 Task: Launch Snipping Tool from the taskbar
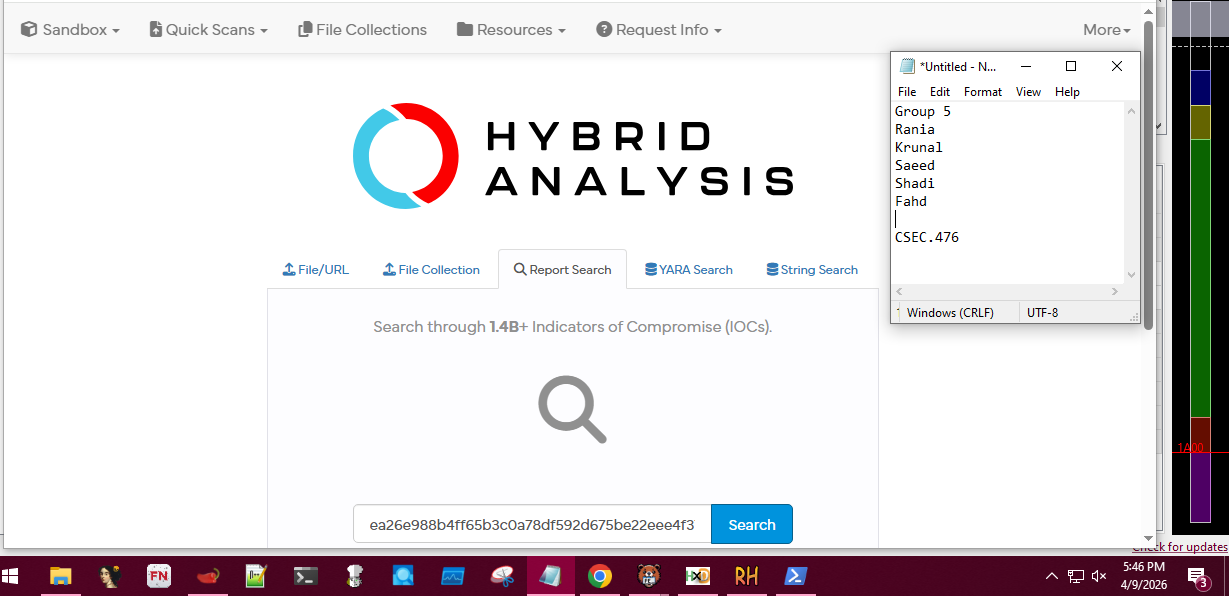[502, 576]
